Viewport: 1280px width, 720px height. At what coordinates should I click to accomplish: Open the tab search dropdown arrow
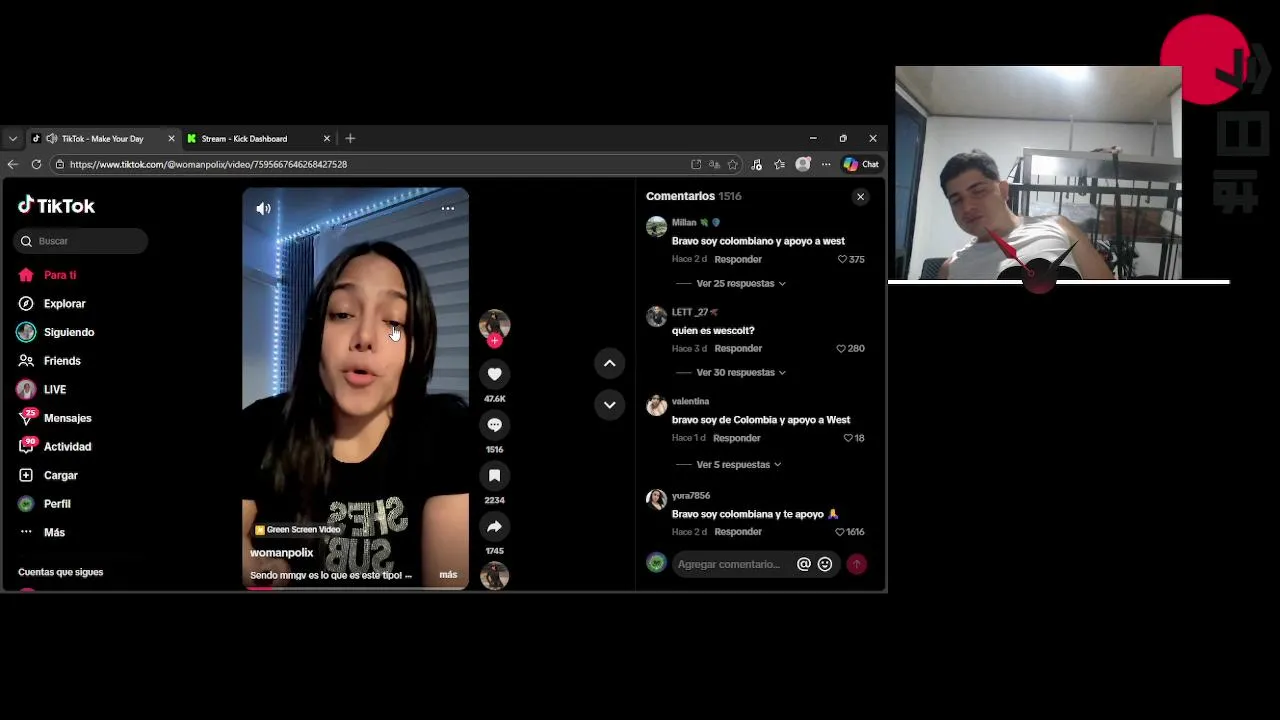point(12,139)
